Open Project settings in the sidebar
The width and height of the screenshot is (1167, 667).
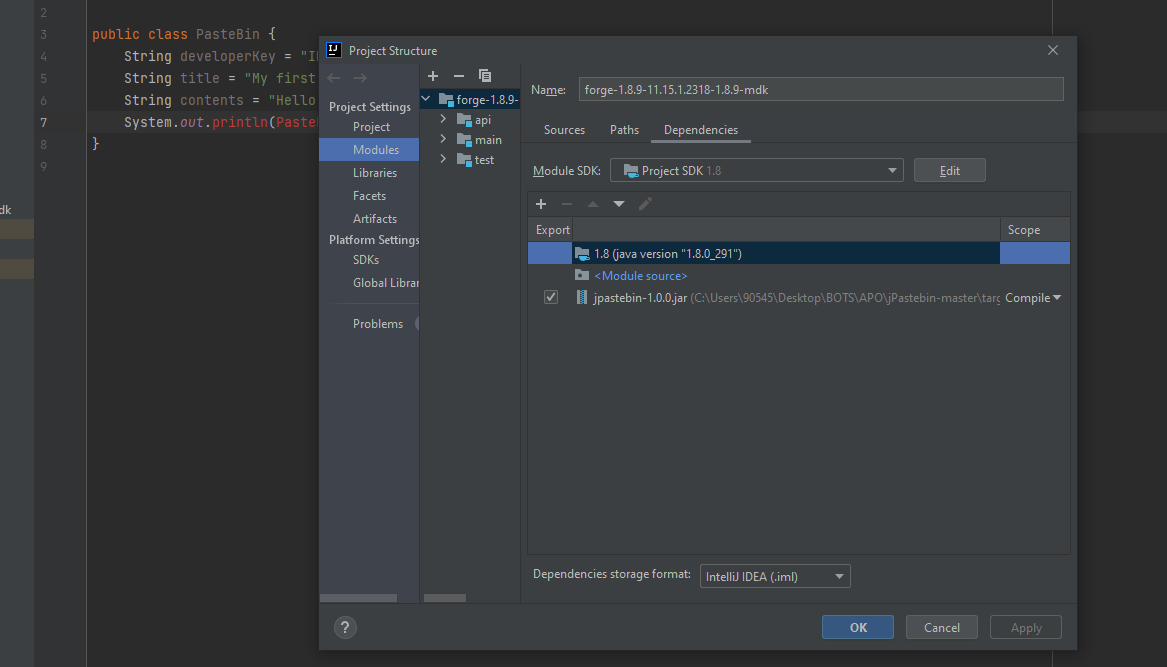click(x=371, y=127)
